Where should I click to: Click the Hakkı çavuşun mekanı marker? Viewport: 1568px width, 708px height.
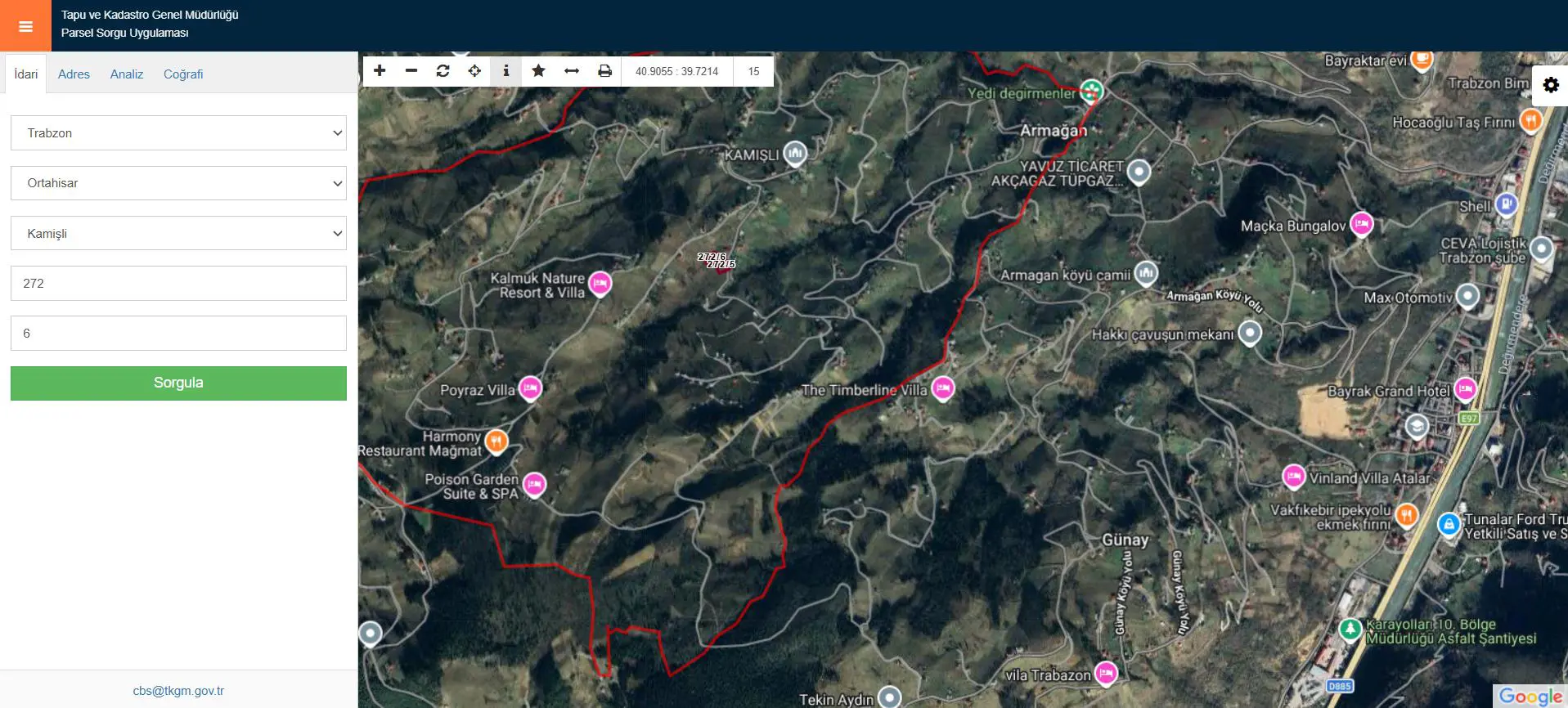(1250, 333)
